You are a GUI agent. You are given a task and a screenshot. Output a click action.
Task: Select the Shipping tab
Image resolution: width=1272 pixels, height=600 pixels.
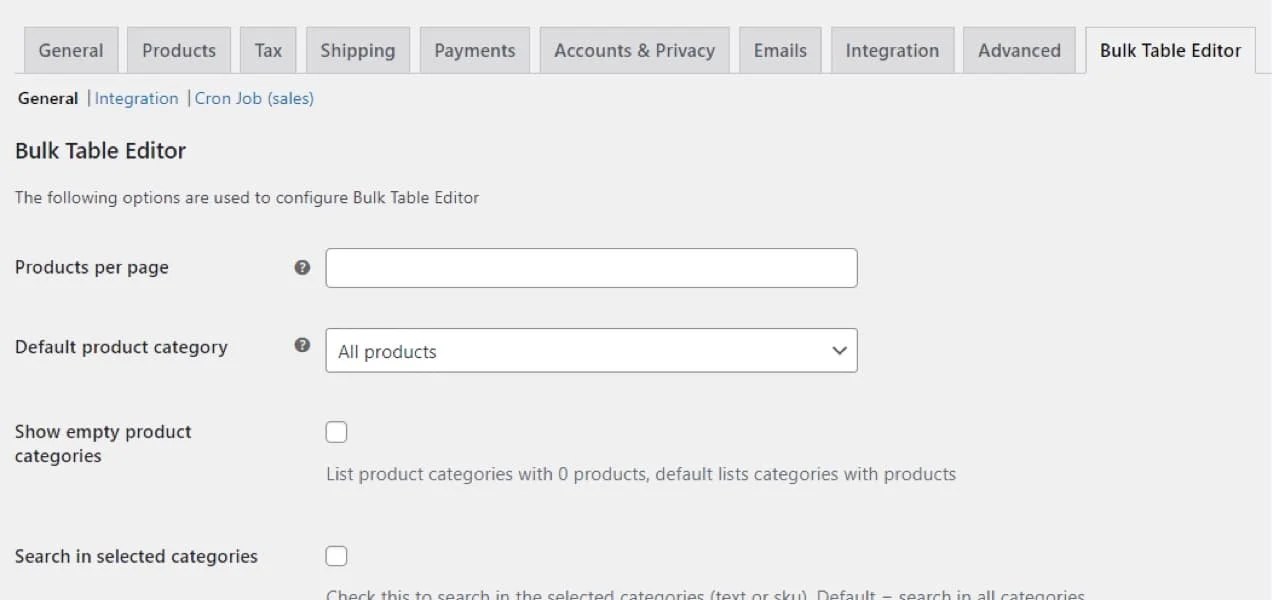click(x=357, y=50)
